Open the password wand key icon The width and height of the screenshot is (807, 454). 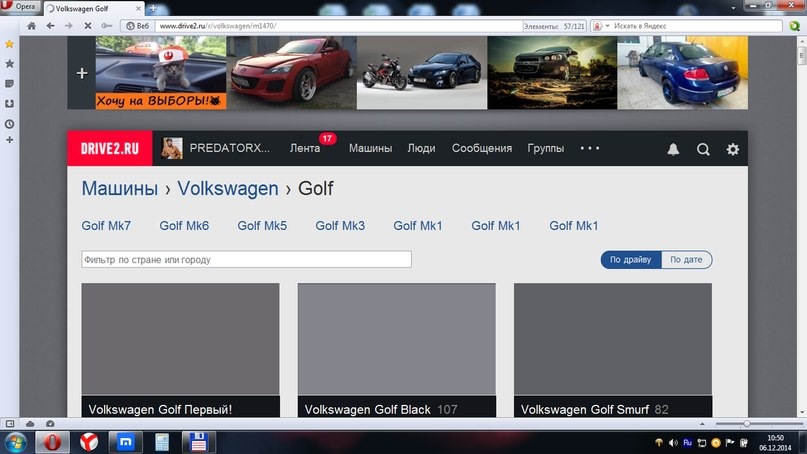point(107,26)
